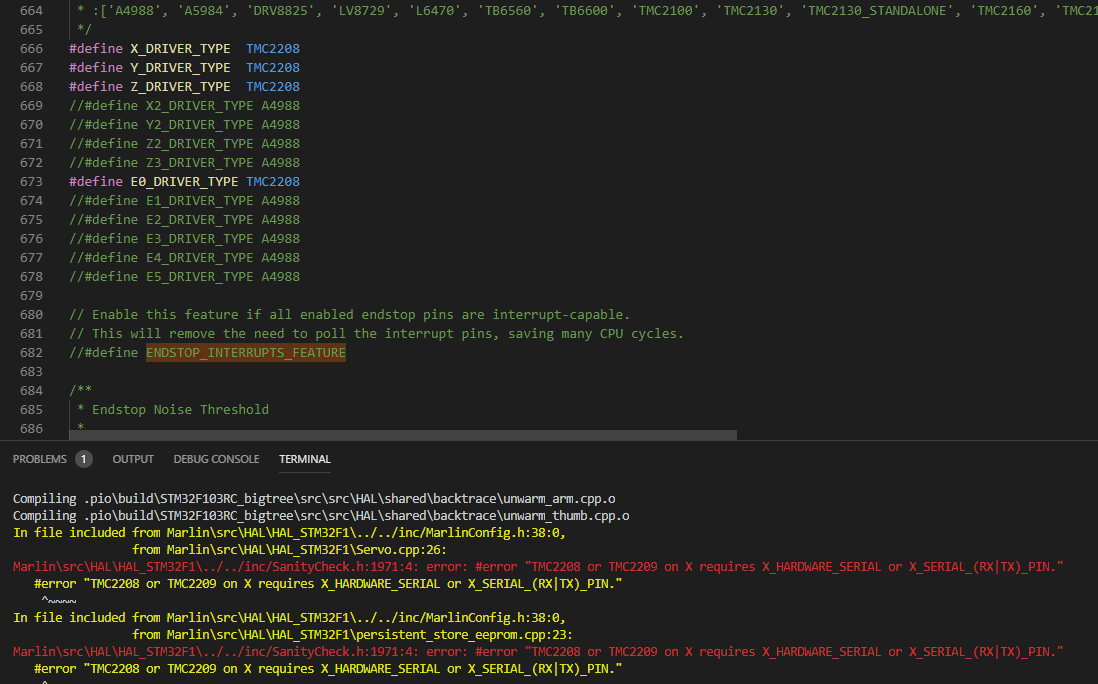
Task: Click commented E2_DRIVER_TYPE A4988 line
Action: pos(184,219)
